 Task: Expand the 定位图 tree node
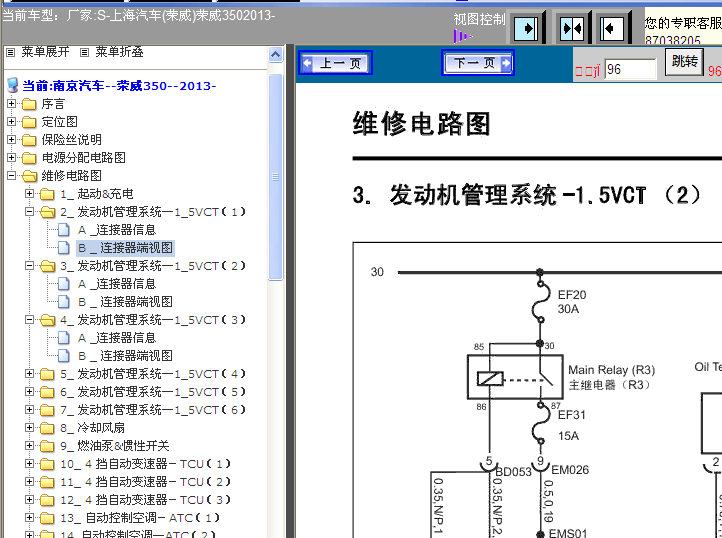(x=12, y=122)
